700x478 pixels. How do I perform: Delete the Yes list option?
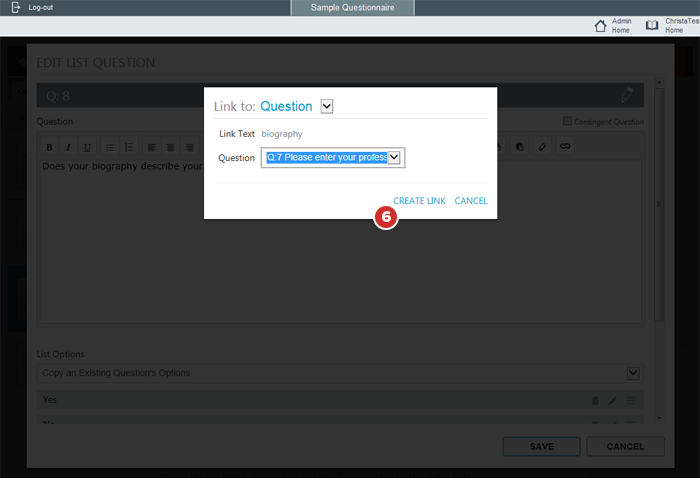pyautogui.click(x=596, y=400)
